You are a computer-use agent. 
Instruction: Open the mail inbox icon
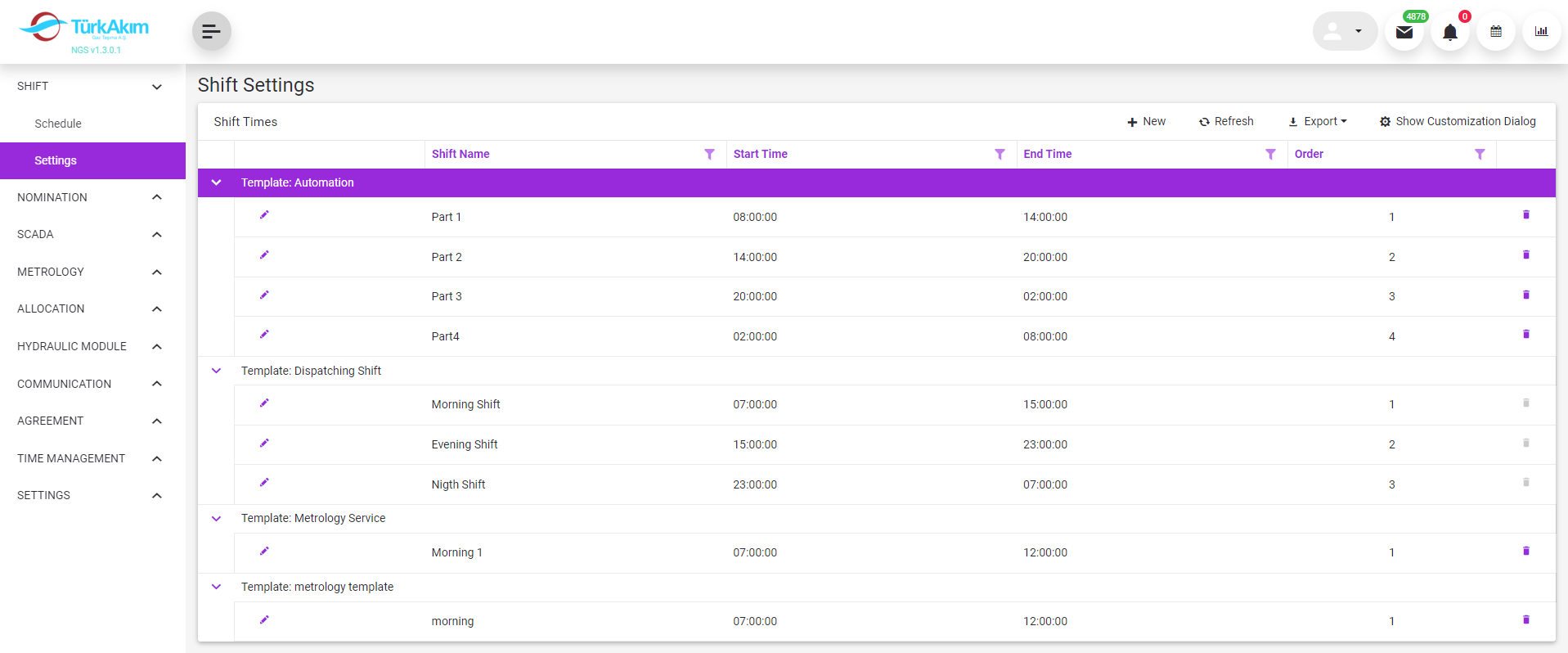[x=1404, y=33]
